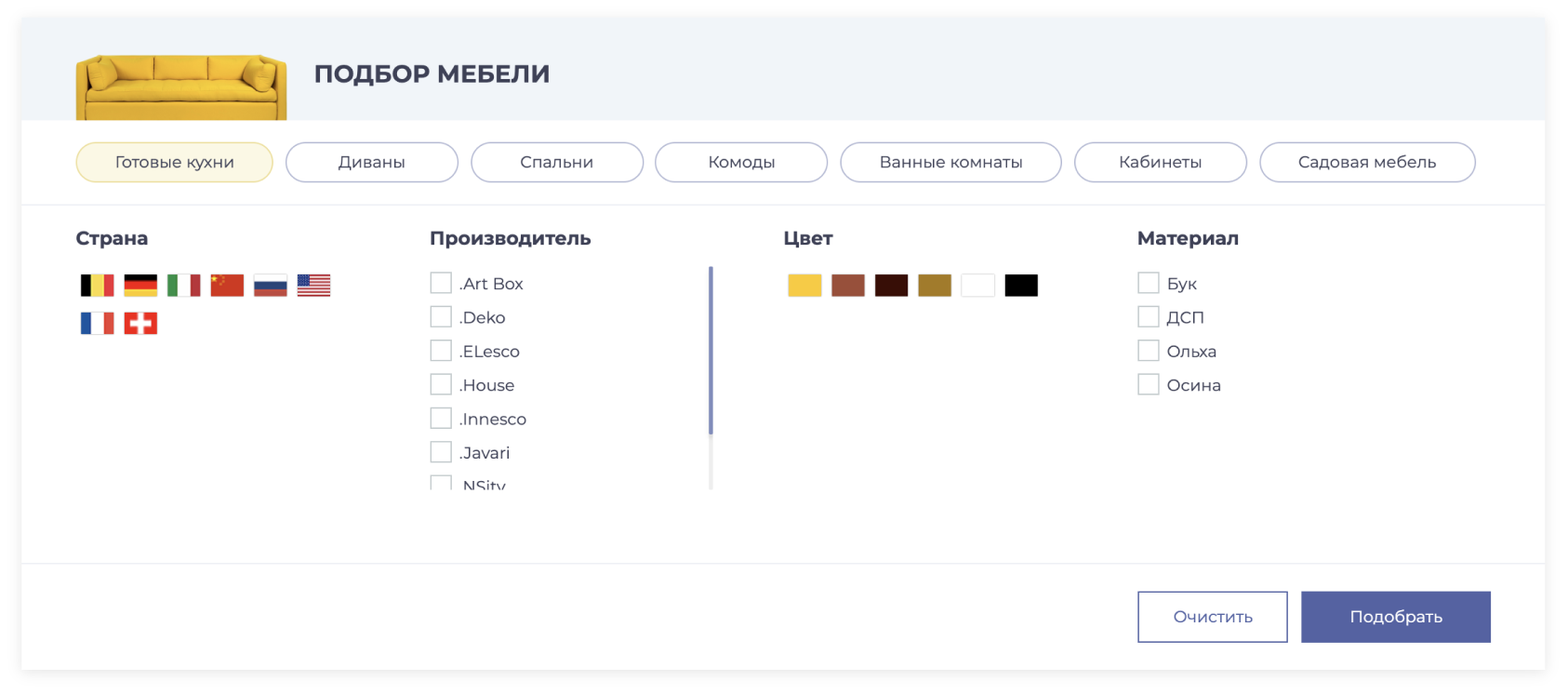The height and width of the screenshot is (694, 1568).
Task: Pick the Italy flag country filter
Action: coord(183,286)
